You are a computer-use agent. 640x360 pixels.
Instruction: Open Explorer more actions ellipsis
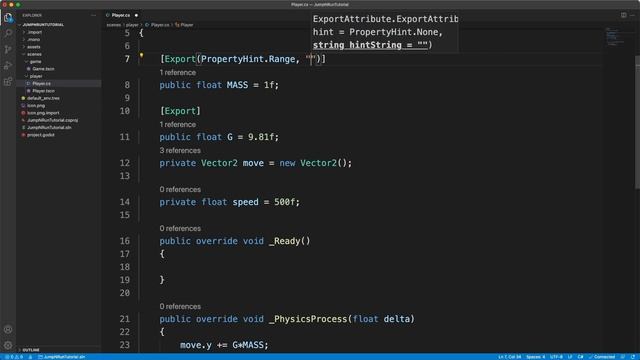tap(93, 15)
